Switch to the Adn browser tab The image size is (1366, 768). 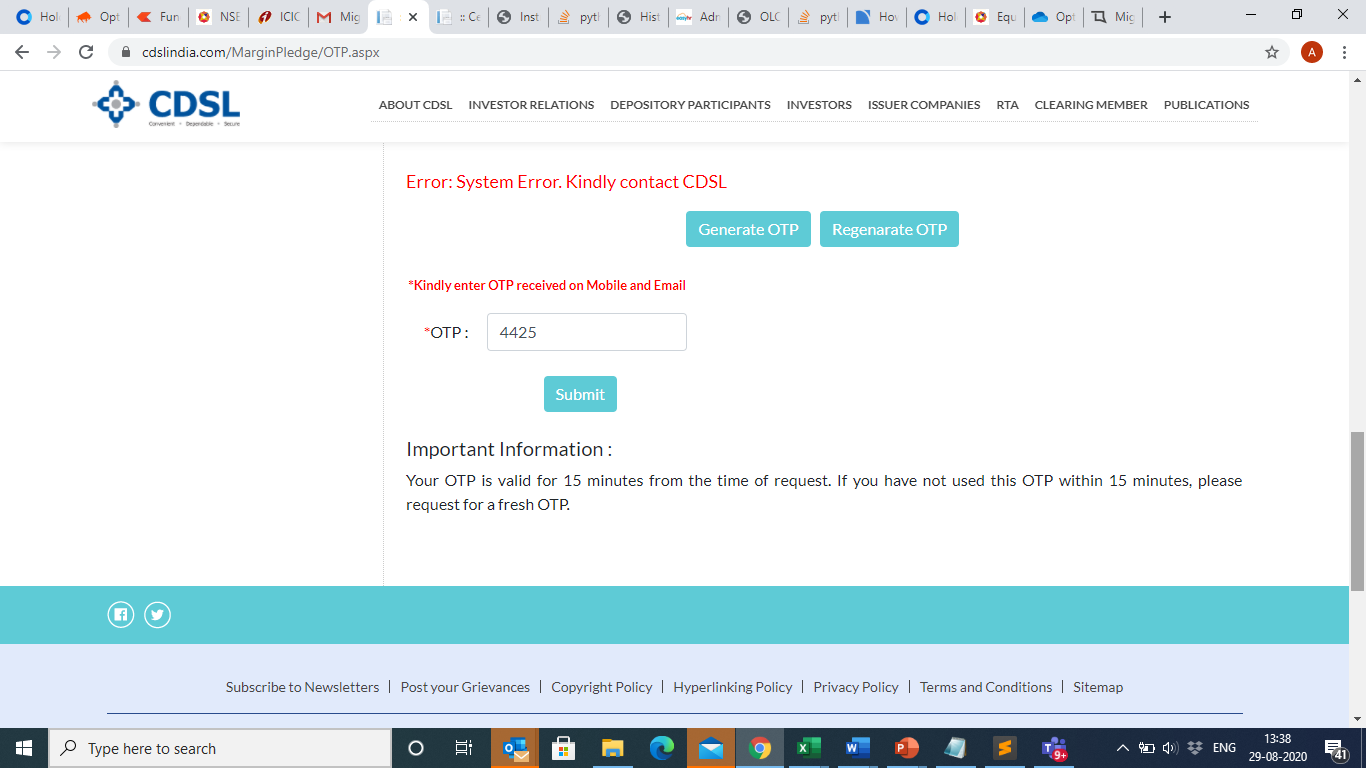698,17
